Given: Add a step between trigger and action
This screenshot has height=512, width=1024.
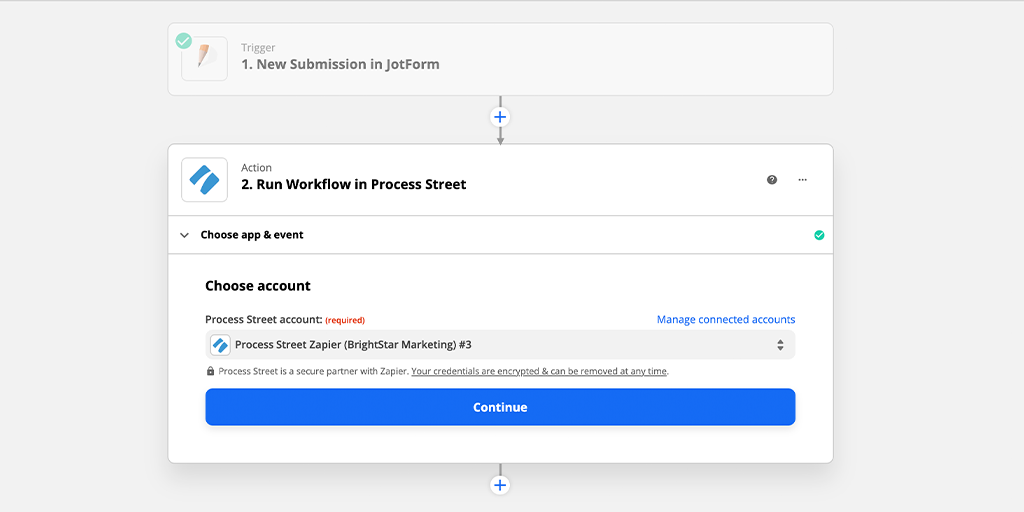Looking at the screenshot, I should [500, 117].
